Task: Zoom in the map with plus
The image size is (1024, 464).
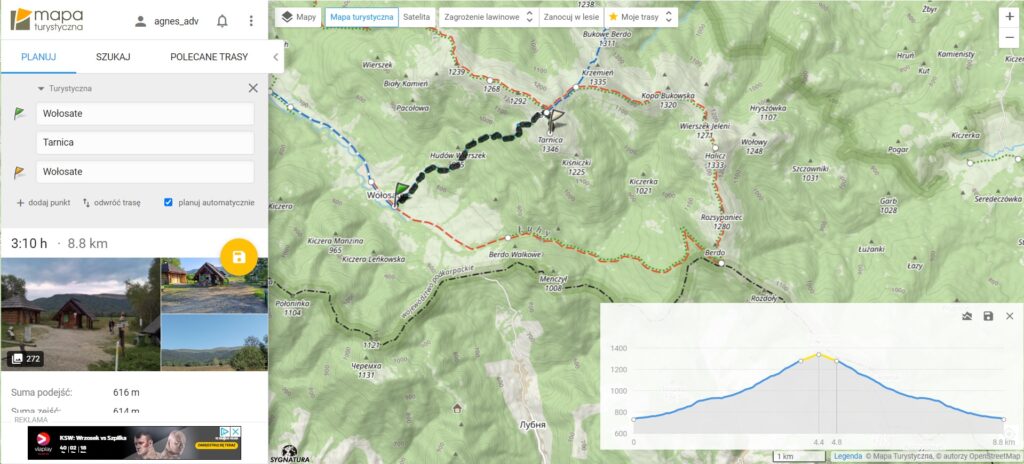Action: pos(1010,18)
